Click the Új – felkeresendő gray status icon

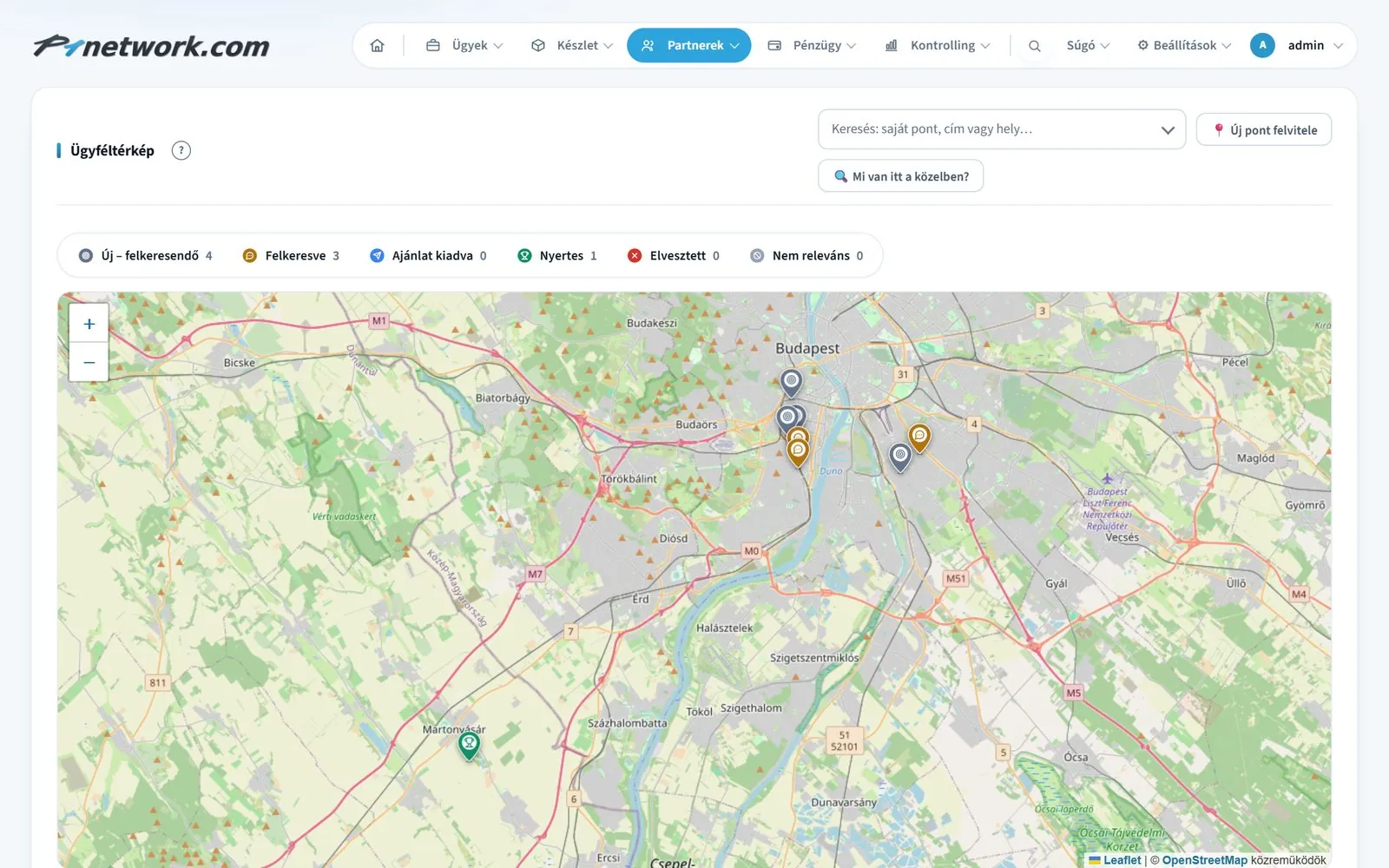pyautogui.click(x=85, y=255)
